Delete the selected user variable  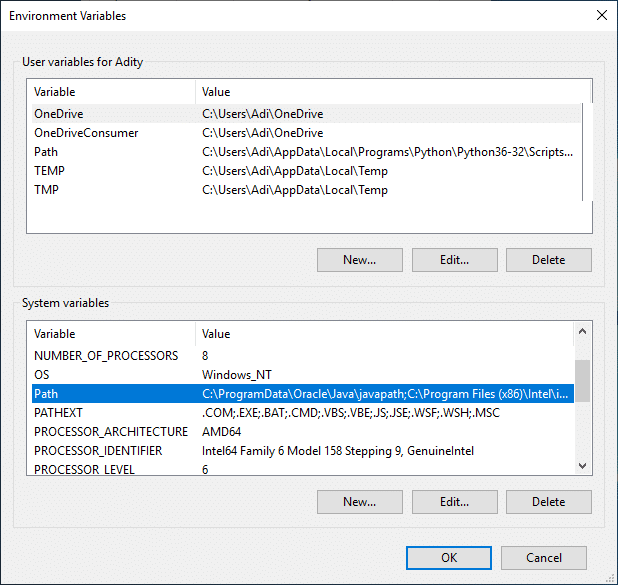click(548, 260)
